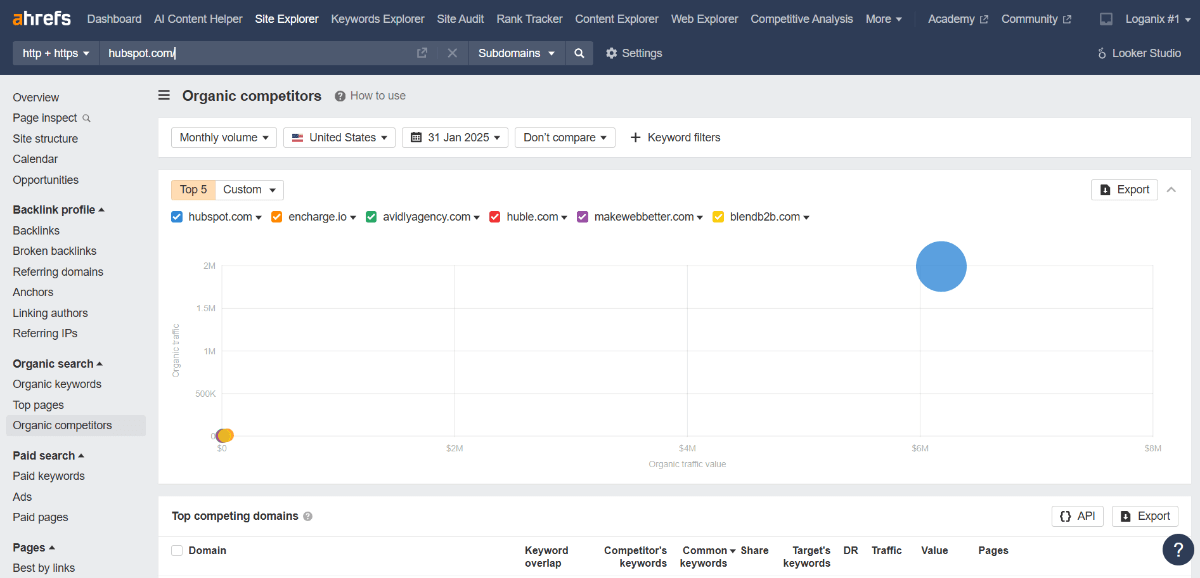
Task: Open Site structure in the sidebar
Action: click(x=45, y=139)
